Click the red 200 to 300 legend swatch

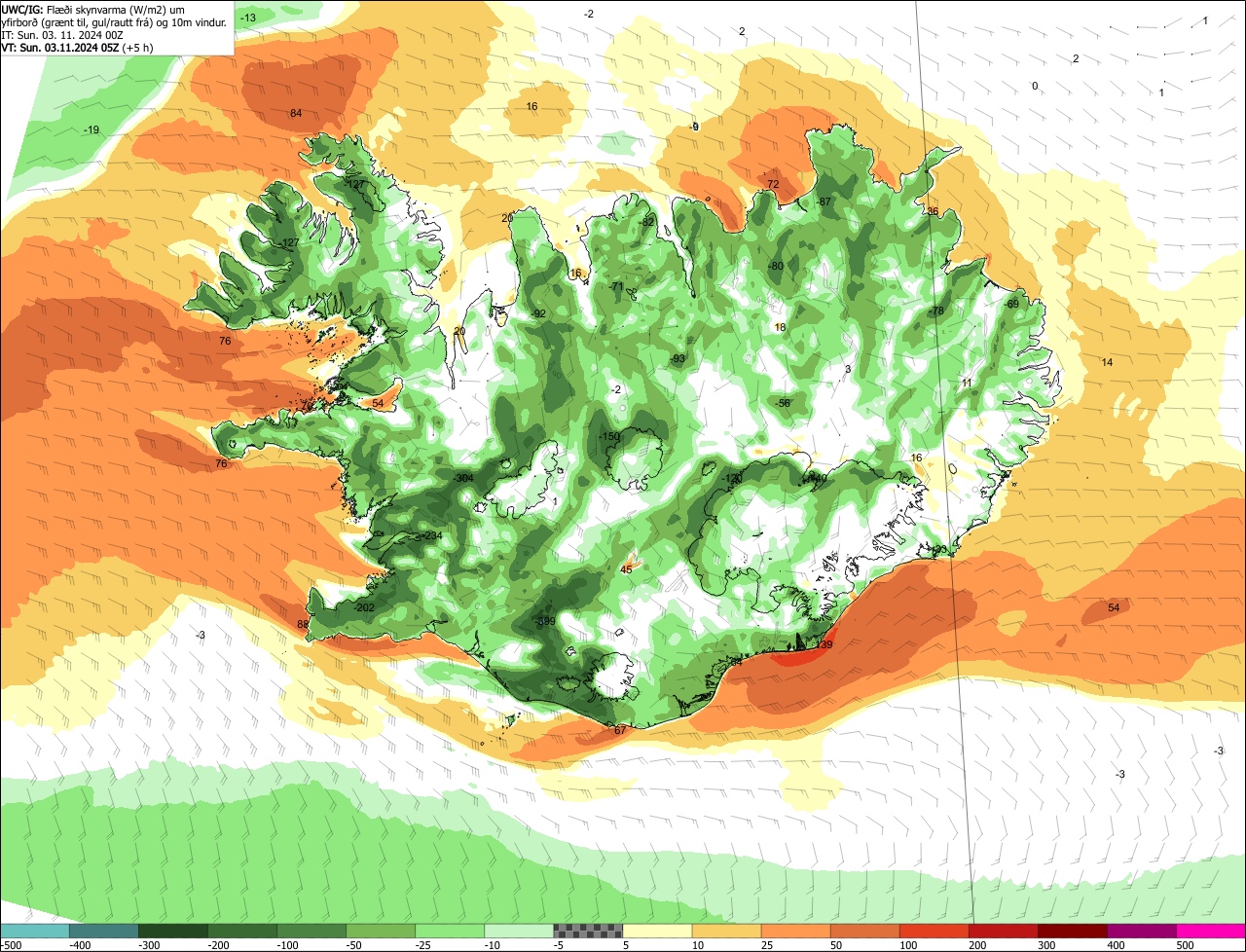click(1002, 931)
